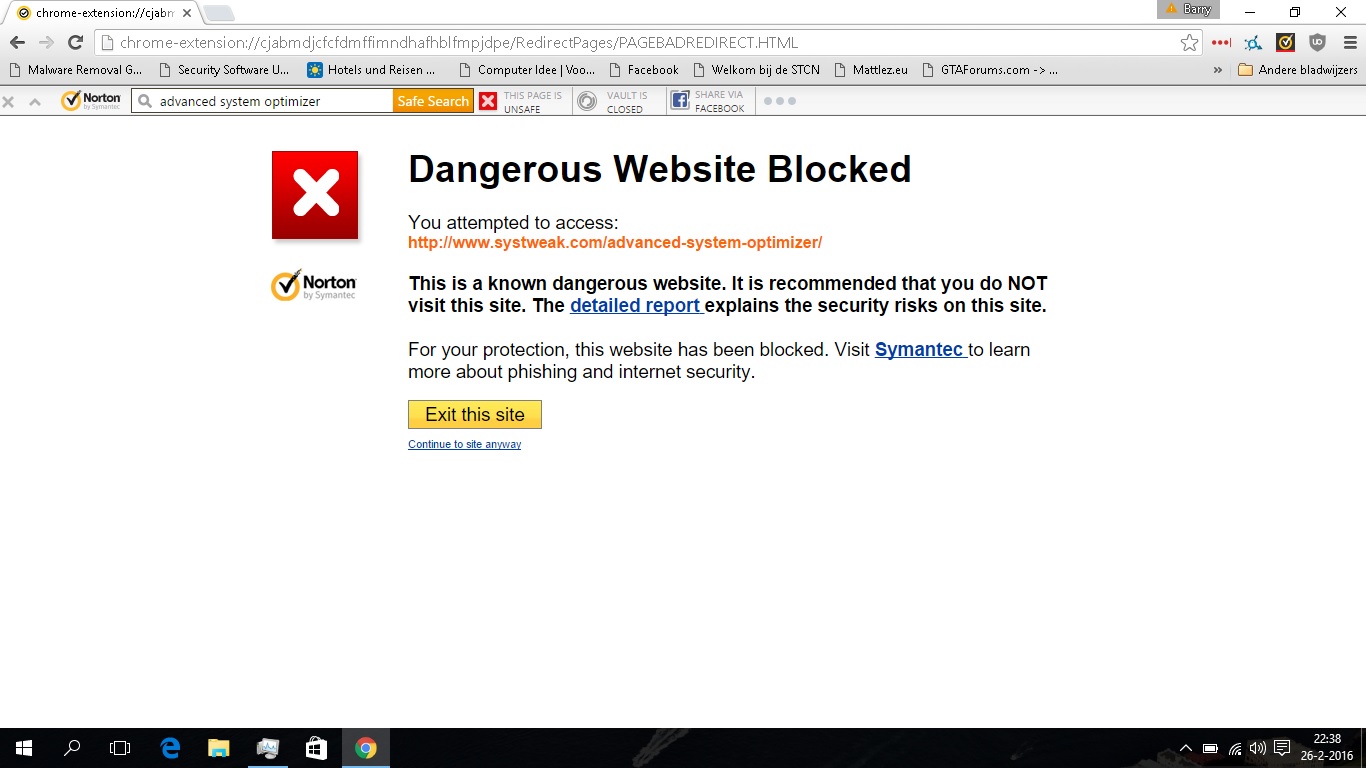Open the Facebook bookmark
Screen dimensions: 1366x768
click(644, 70)
